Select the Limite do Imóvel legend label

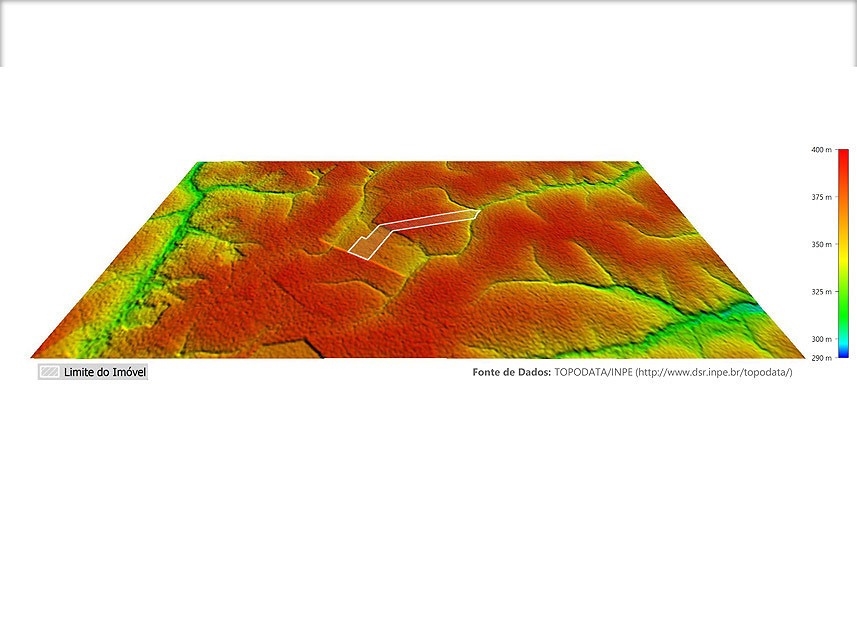(105, 372)
